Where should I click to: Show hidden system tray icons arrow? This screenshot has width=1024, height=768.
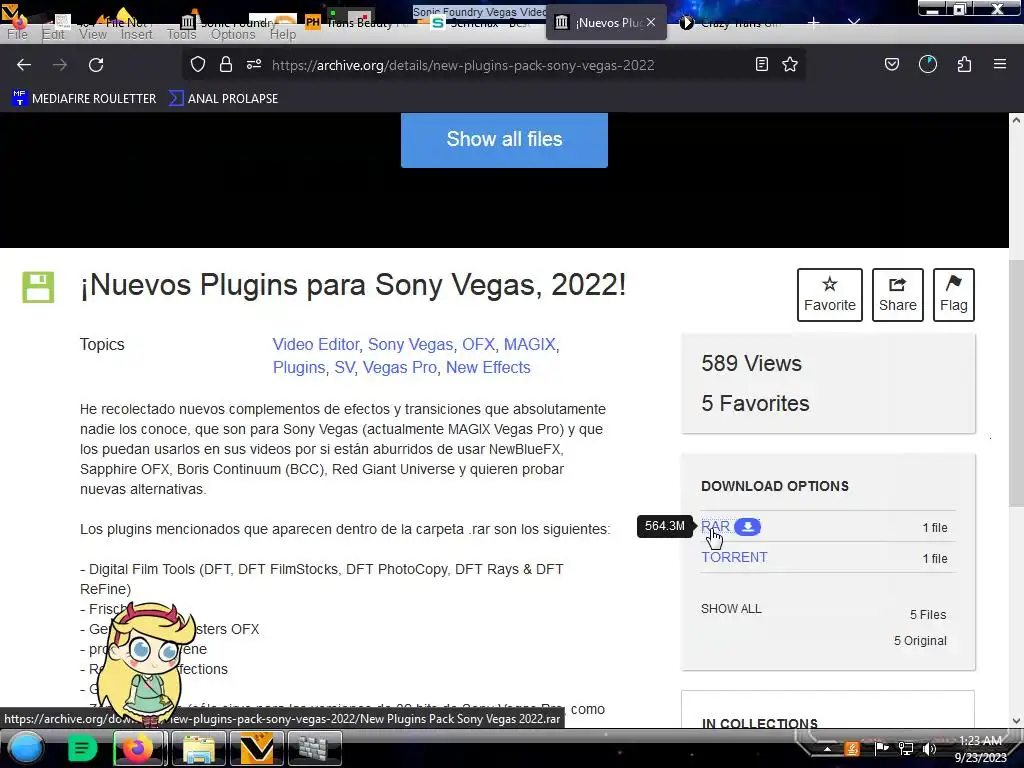tap(827, 748)
